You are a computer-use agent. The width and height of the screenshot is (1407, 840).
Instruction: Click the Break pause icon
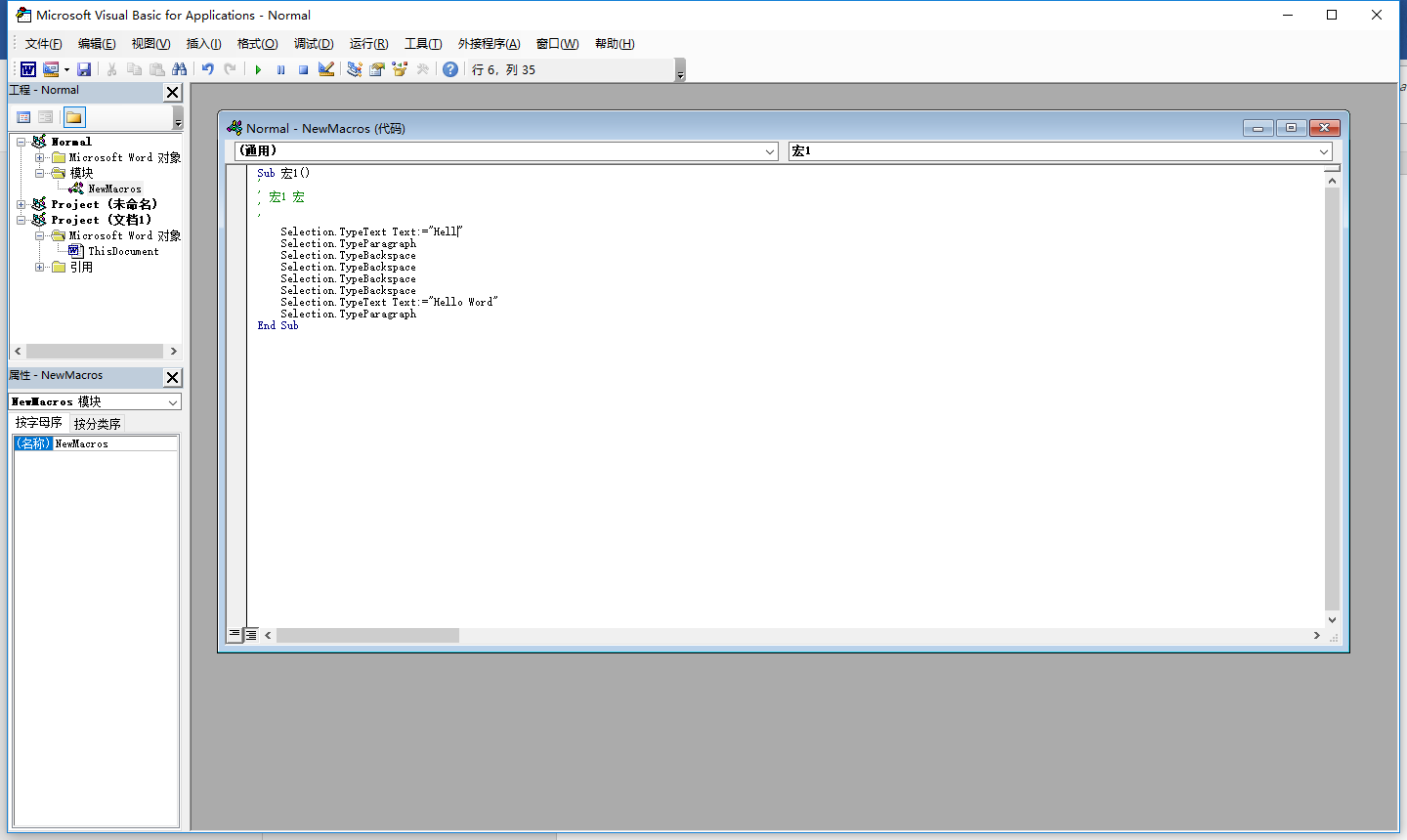point(280,69)
